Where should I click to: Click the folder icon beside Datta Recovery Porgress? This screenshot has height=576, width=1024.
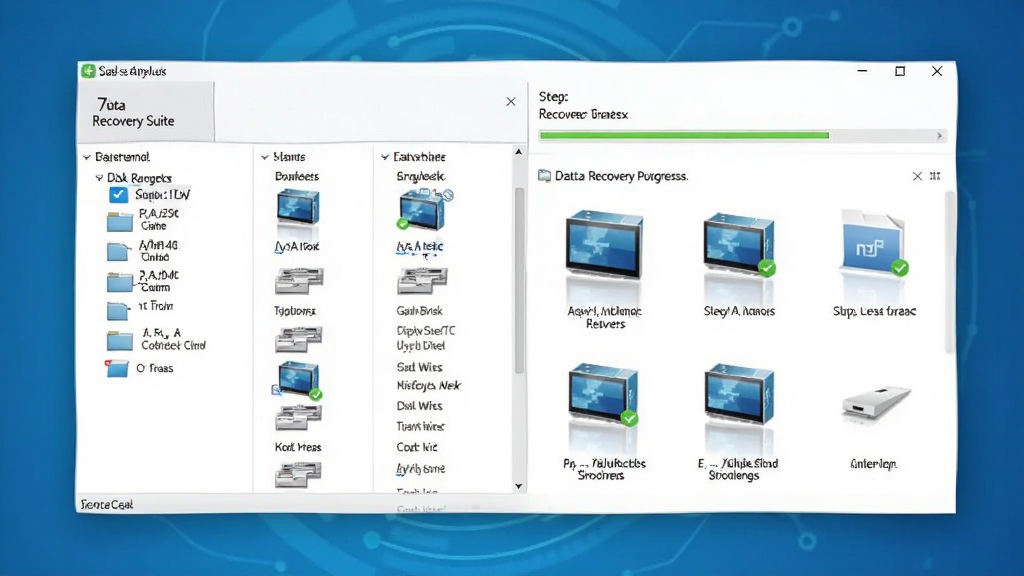click(x=544, y=176)
